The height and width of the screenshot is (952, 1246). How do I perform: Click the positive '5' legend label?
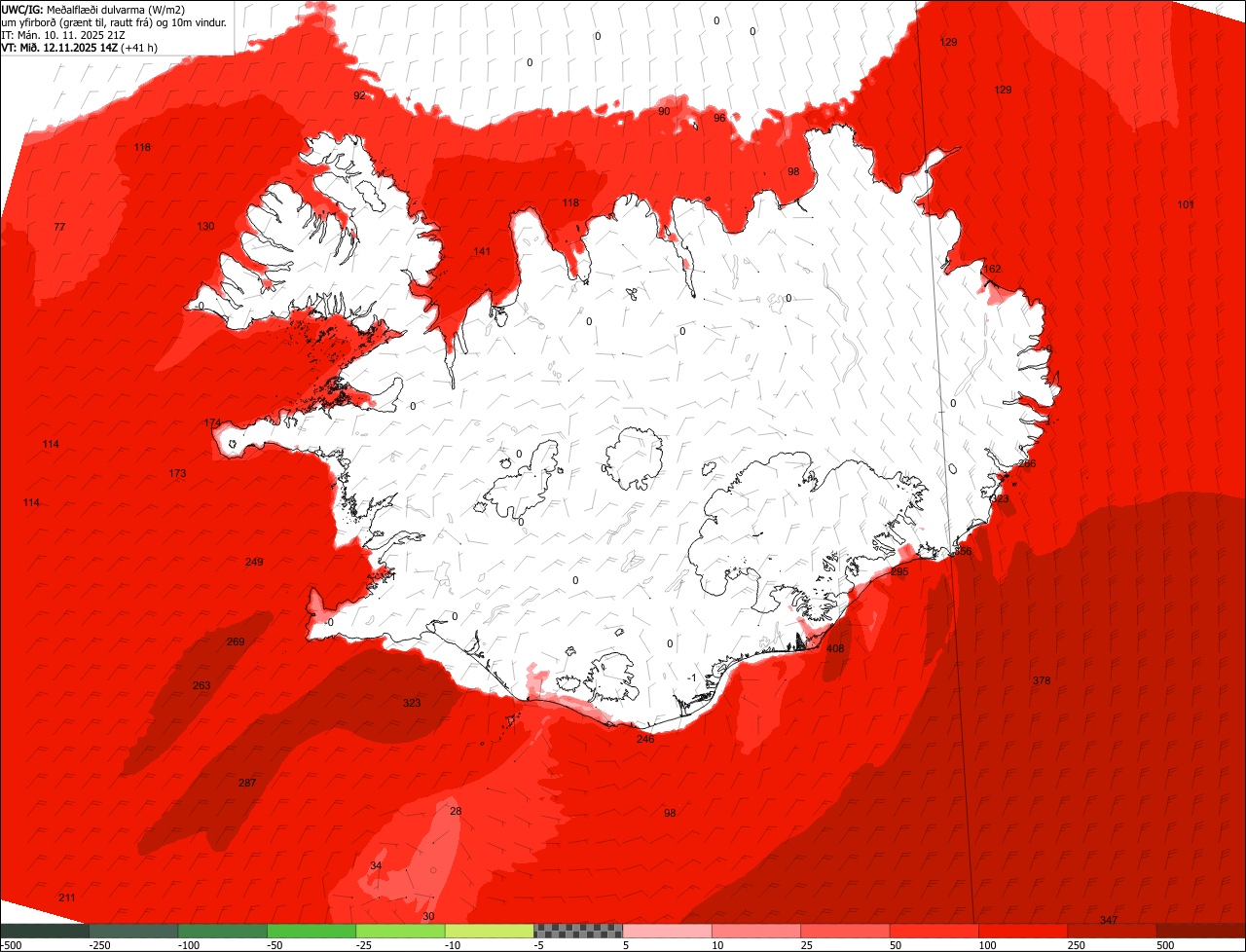tap(625, 945)
